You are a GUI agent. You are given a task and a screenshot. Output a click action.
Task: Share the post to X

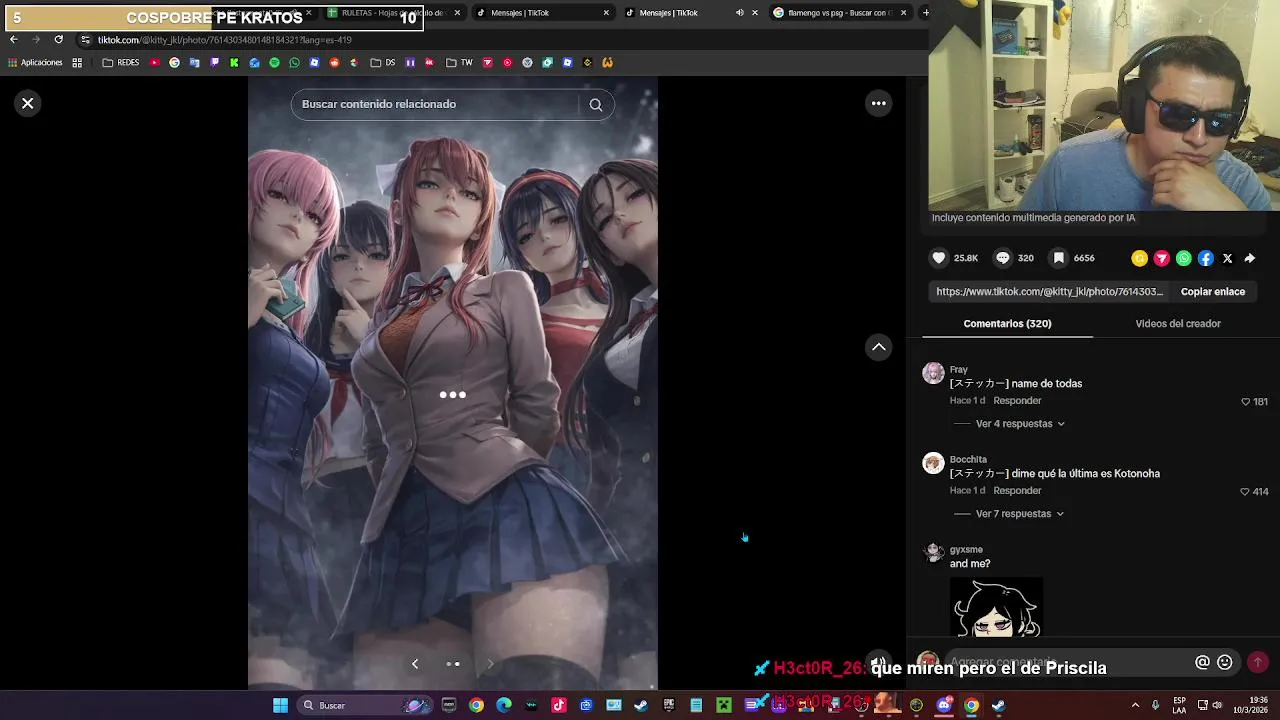[x=1228, y=258]
